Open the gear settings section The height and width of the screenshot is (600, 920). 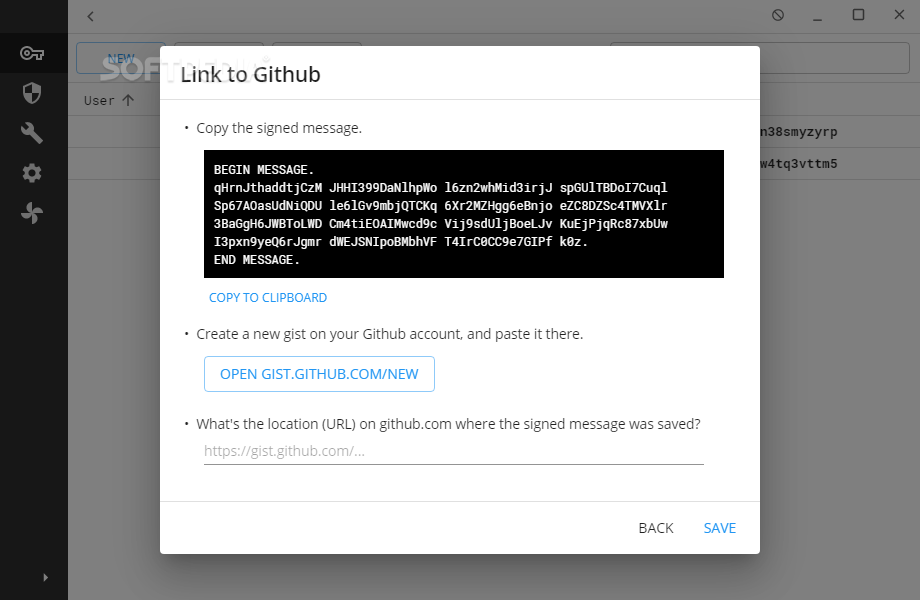click(32, 173)
